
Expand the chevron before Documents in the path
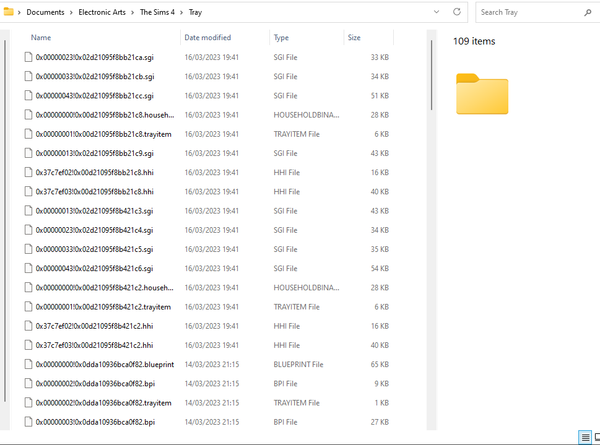tap(19, 13)
